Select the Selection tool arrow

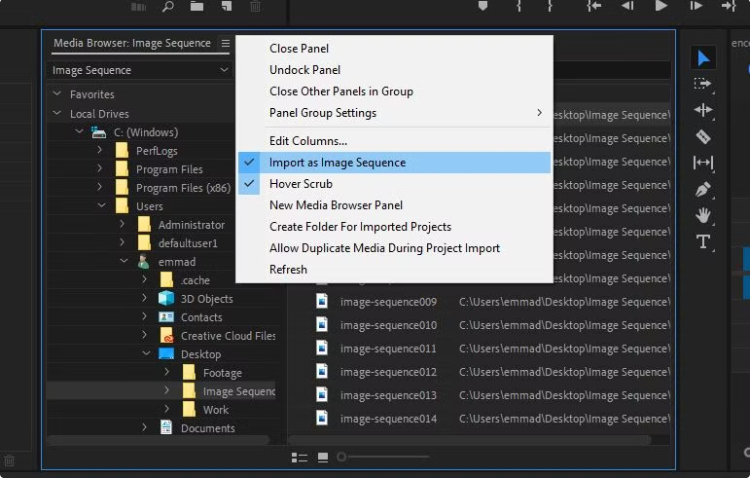(703, 58)
